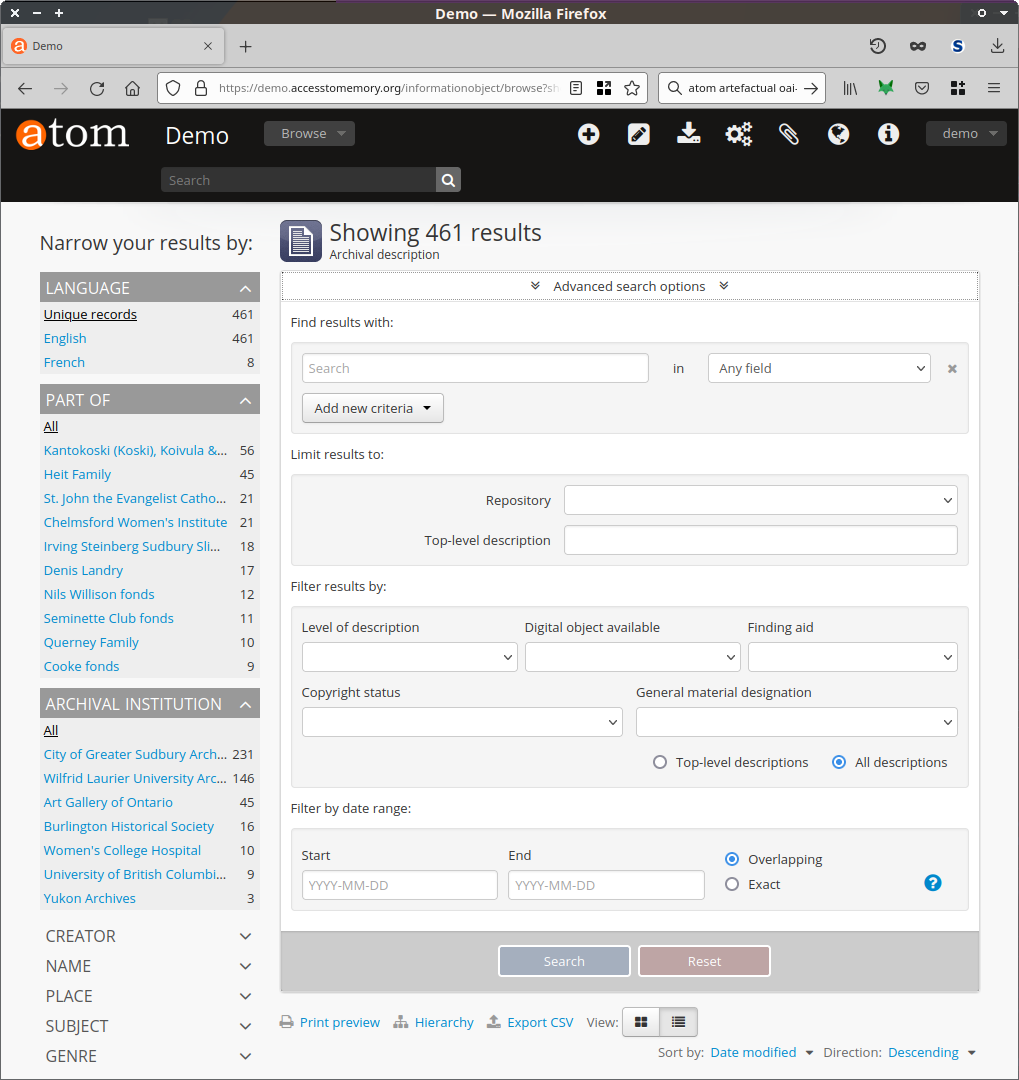1019x1080 pixels.
Task: Click the Add (plus) icon in header
Action: 589,135
